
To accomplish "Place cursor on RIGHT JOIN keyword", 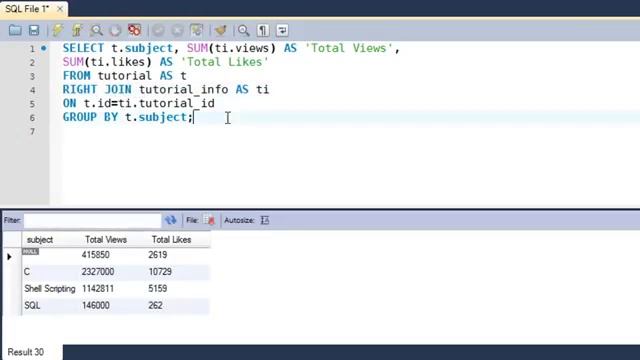I will coord(97,89).
